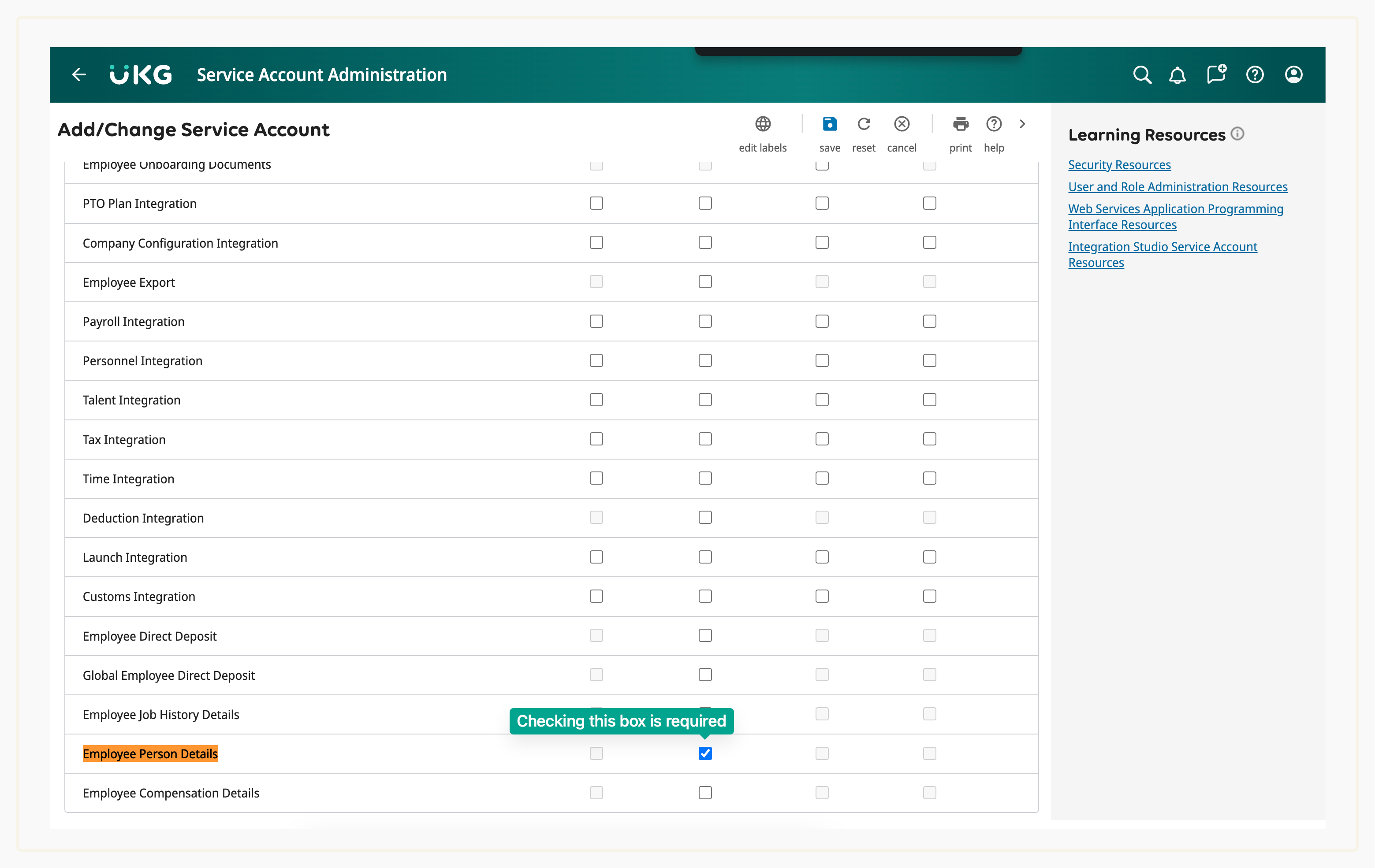Viewport: 1375px width, 868px height.
Task: Check last checkbox in Payroll Integration row
Action: (929, 321)
